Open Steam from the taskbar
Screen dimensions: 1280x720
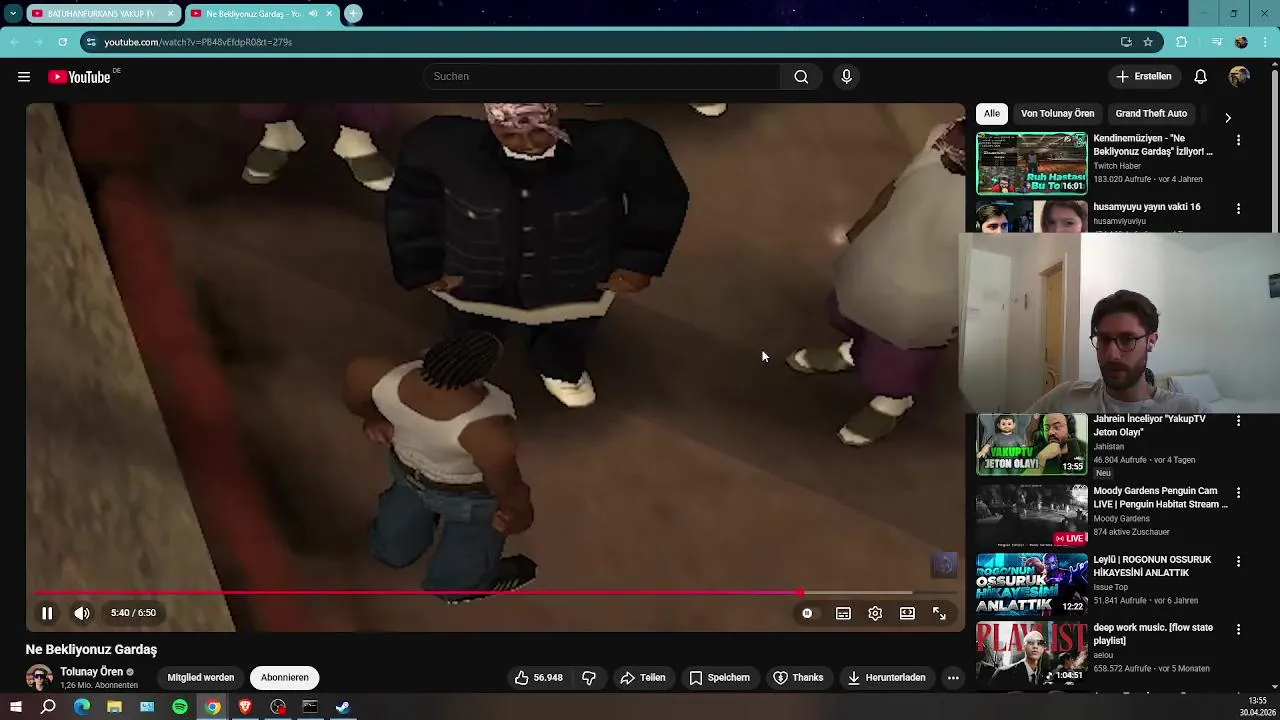point(342,707)
